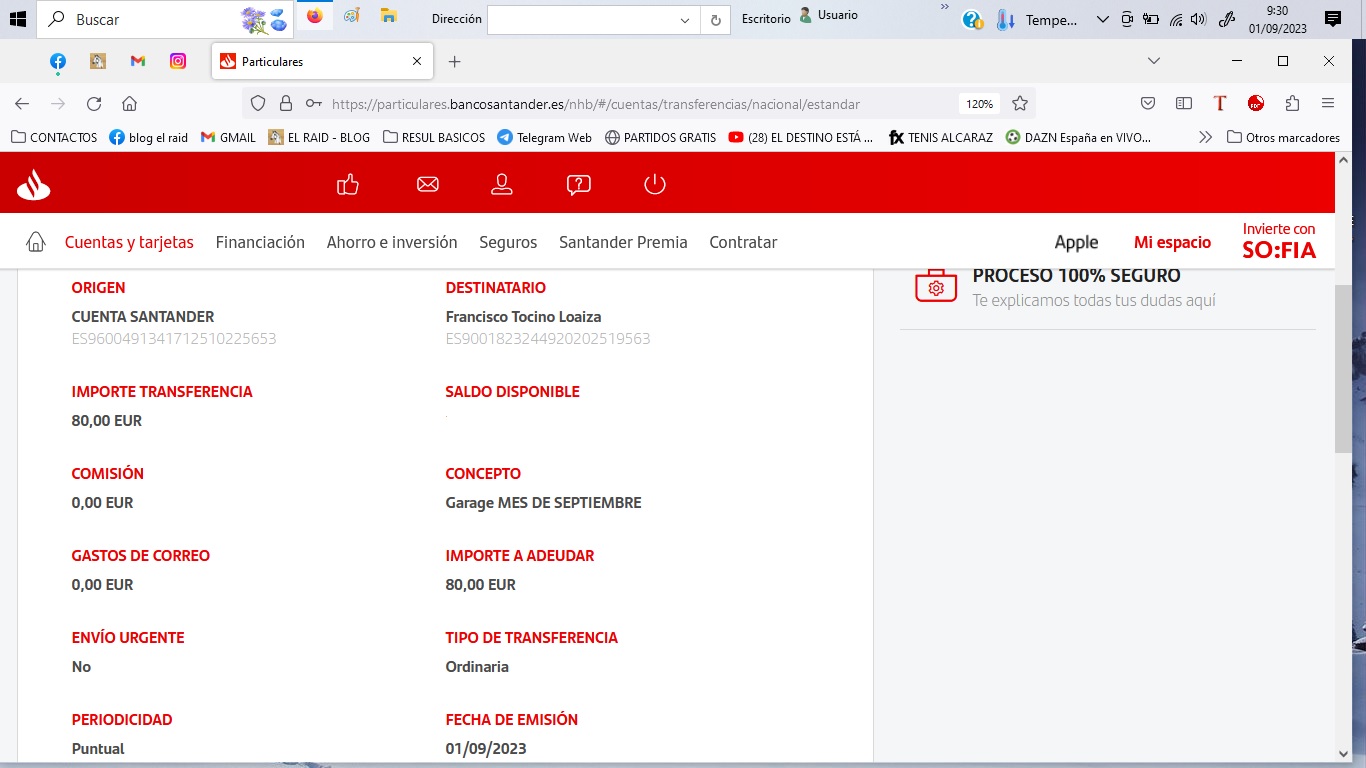Bookmark this page with the star icon

pyautogui.click(x=1020, y=103)
